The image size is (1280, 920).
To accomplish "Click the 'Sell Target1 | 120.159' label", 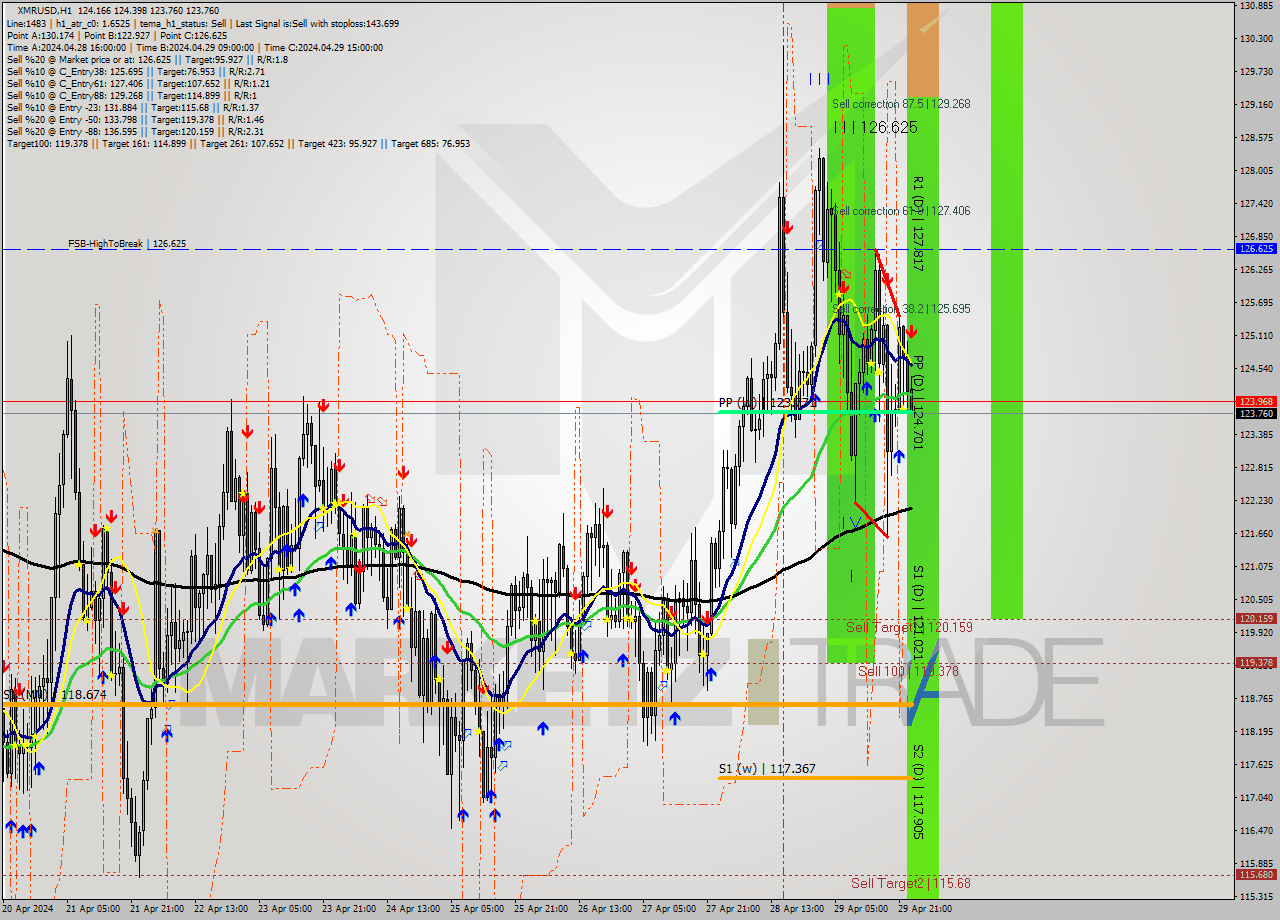I will point(909,627).
